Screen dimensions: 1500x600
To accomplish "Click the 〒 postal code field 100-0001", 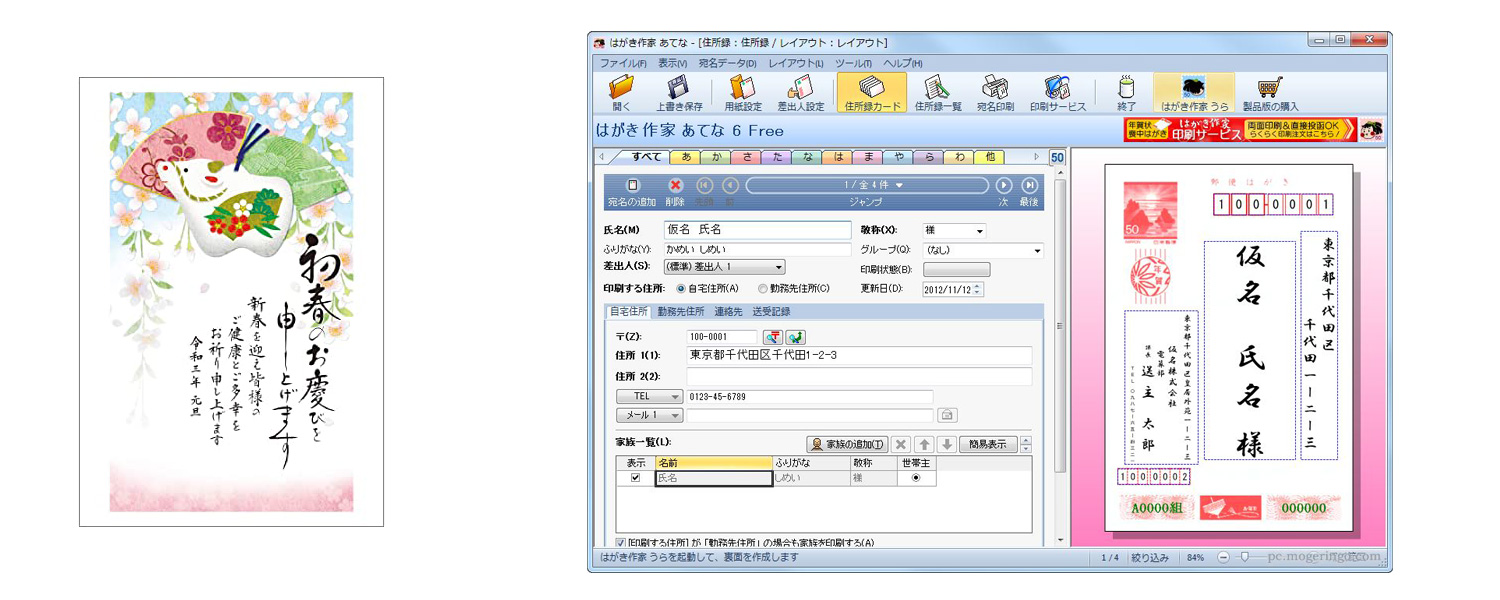I will 722,337.
